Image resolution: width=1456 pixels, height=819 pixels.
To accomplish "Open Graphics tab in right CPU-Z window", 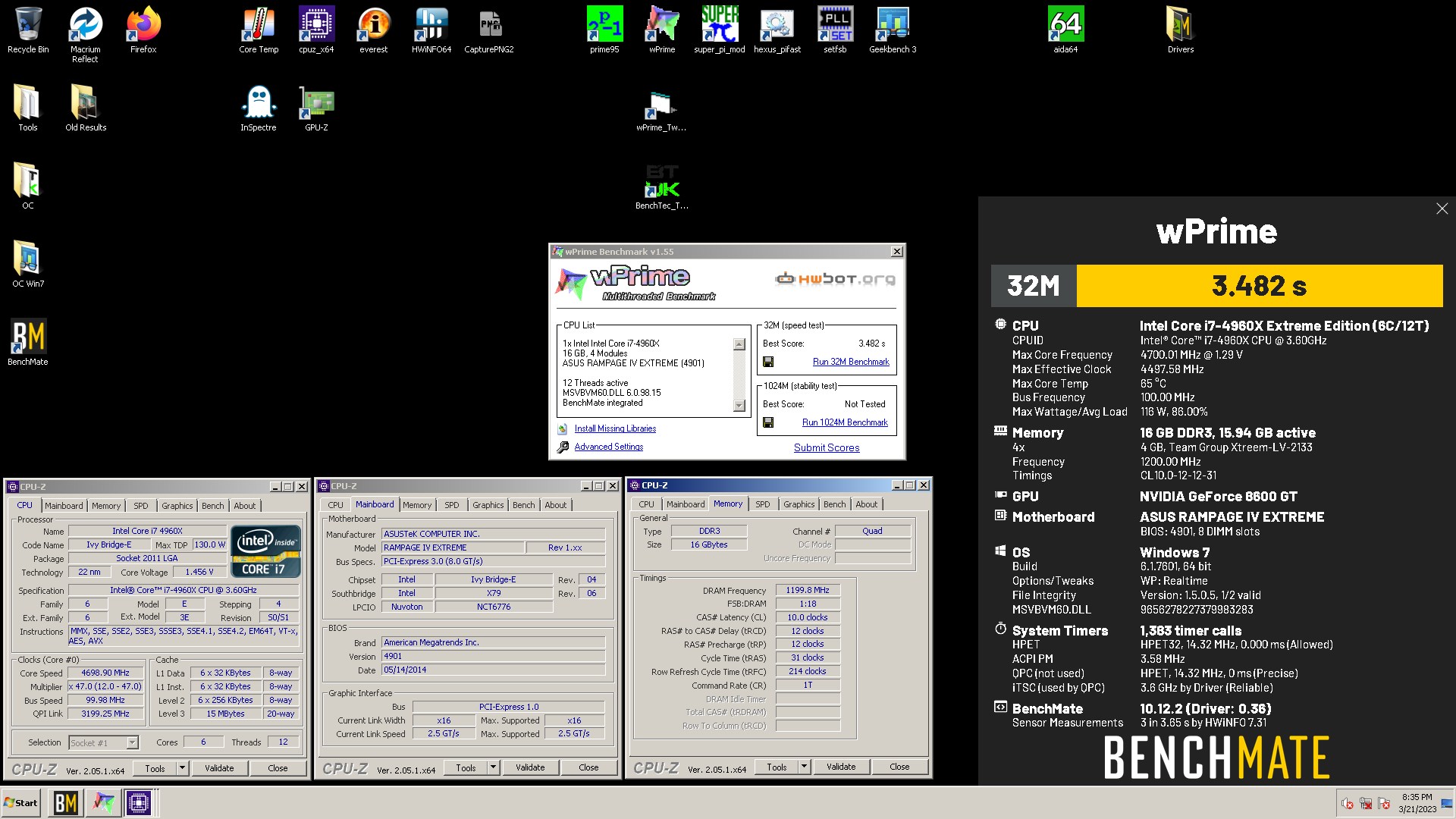I will coord(799,504).
